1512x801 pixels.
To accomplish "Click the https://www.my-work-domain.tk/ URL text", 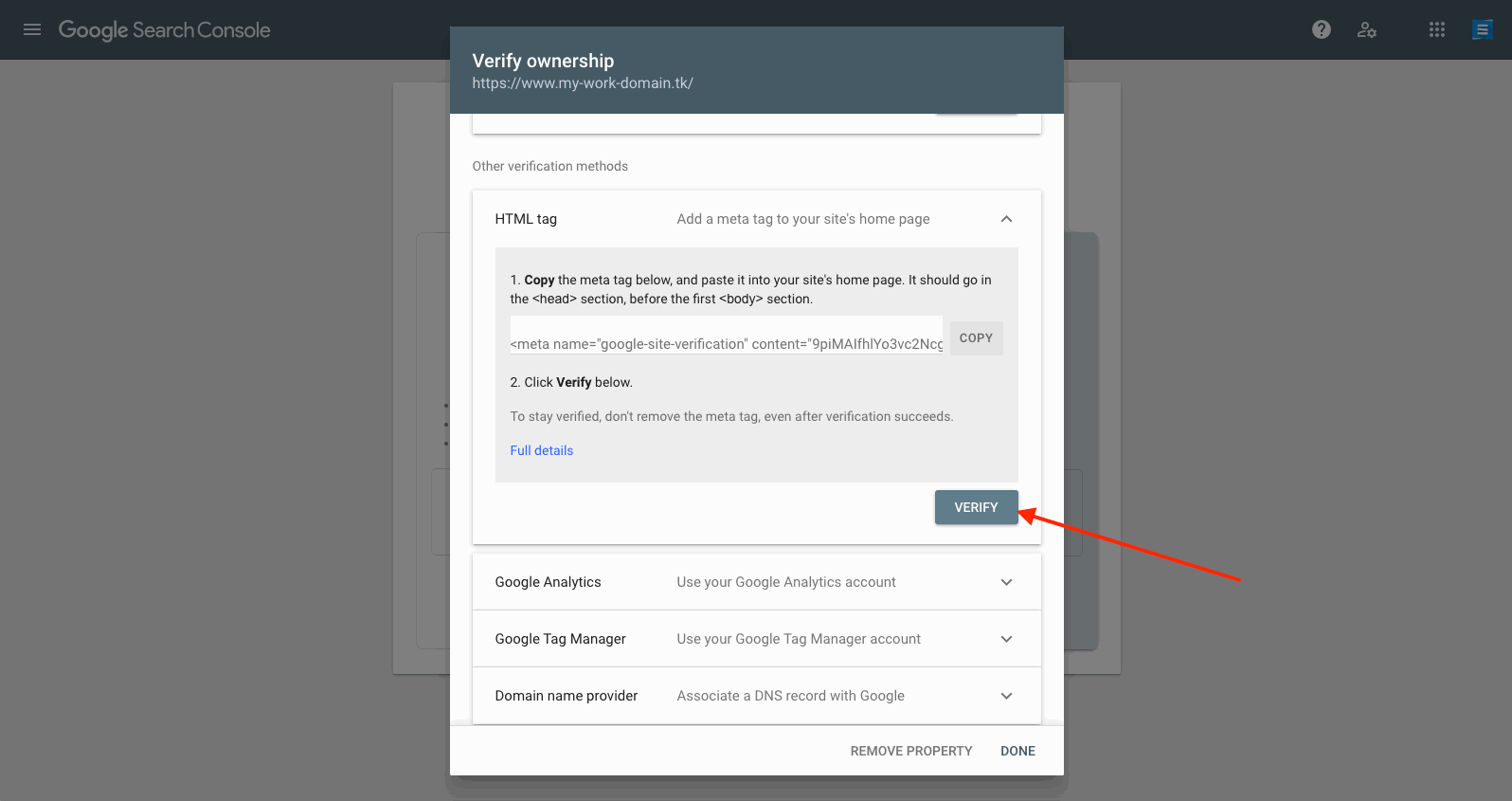I will click(x=583, y=83).
